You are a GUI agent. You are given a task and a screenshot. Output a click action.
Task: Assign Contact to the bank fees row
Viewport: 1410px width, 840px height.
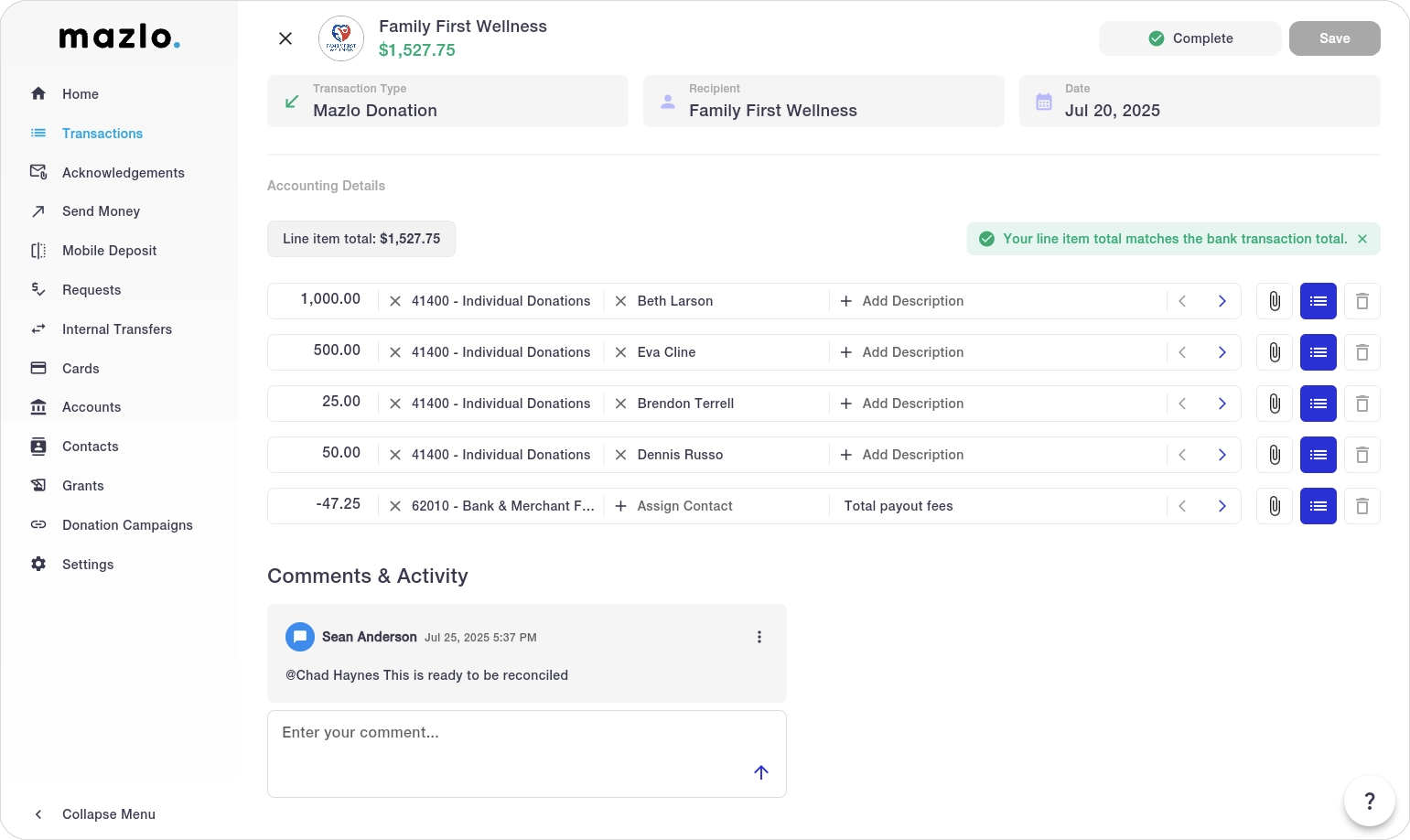pyautogui.click(x=683, y=506)
